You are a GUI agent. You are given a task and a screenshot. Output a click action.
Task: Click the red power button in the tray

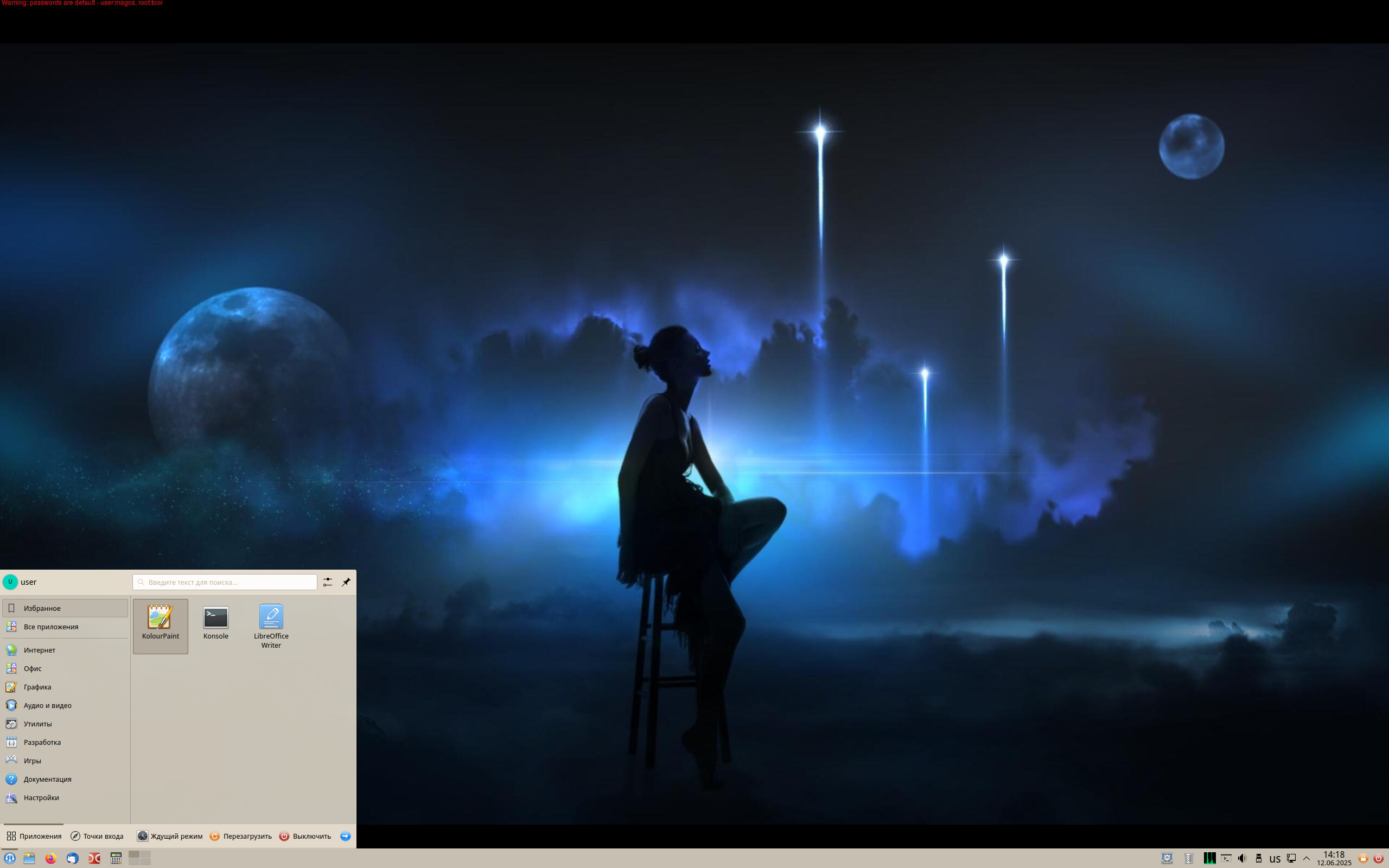coord(1378,859)
